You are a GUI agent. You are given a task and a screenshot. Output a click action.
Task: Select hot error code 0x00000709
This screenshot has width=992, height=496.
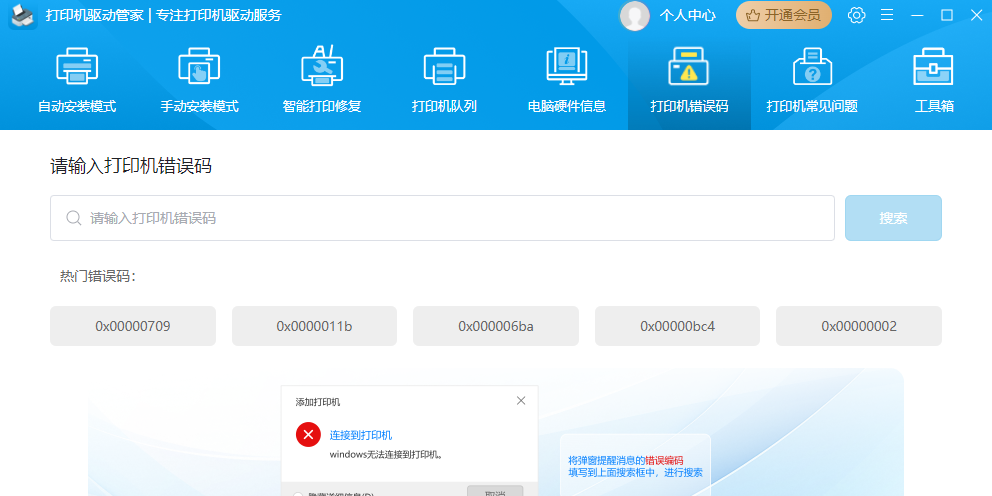pos(133,326)
